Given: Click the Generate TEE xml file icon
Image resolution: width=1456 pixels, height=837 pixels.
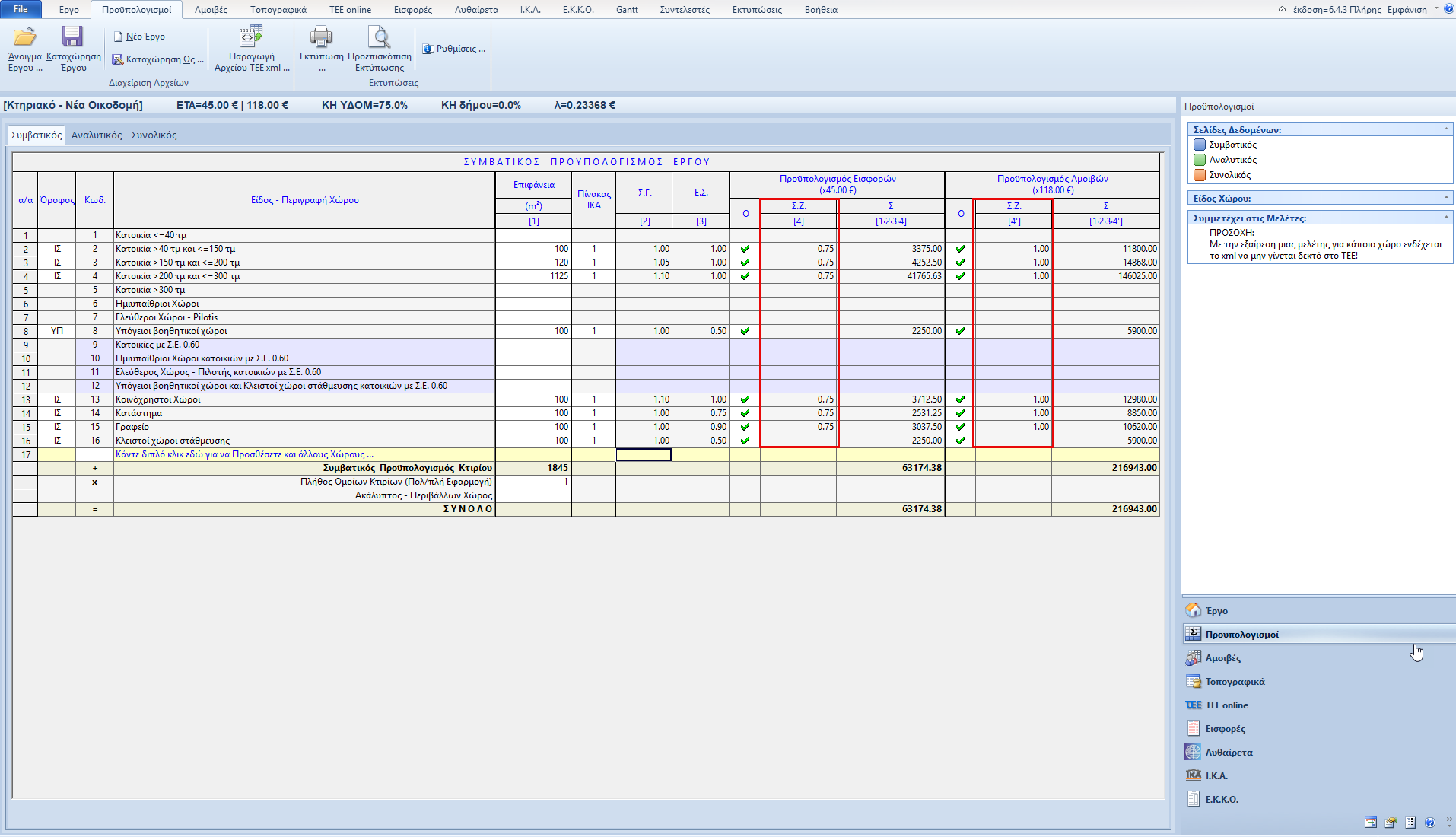Looking at the screenshot, I should 251,37.
